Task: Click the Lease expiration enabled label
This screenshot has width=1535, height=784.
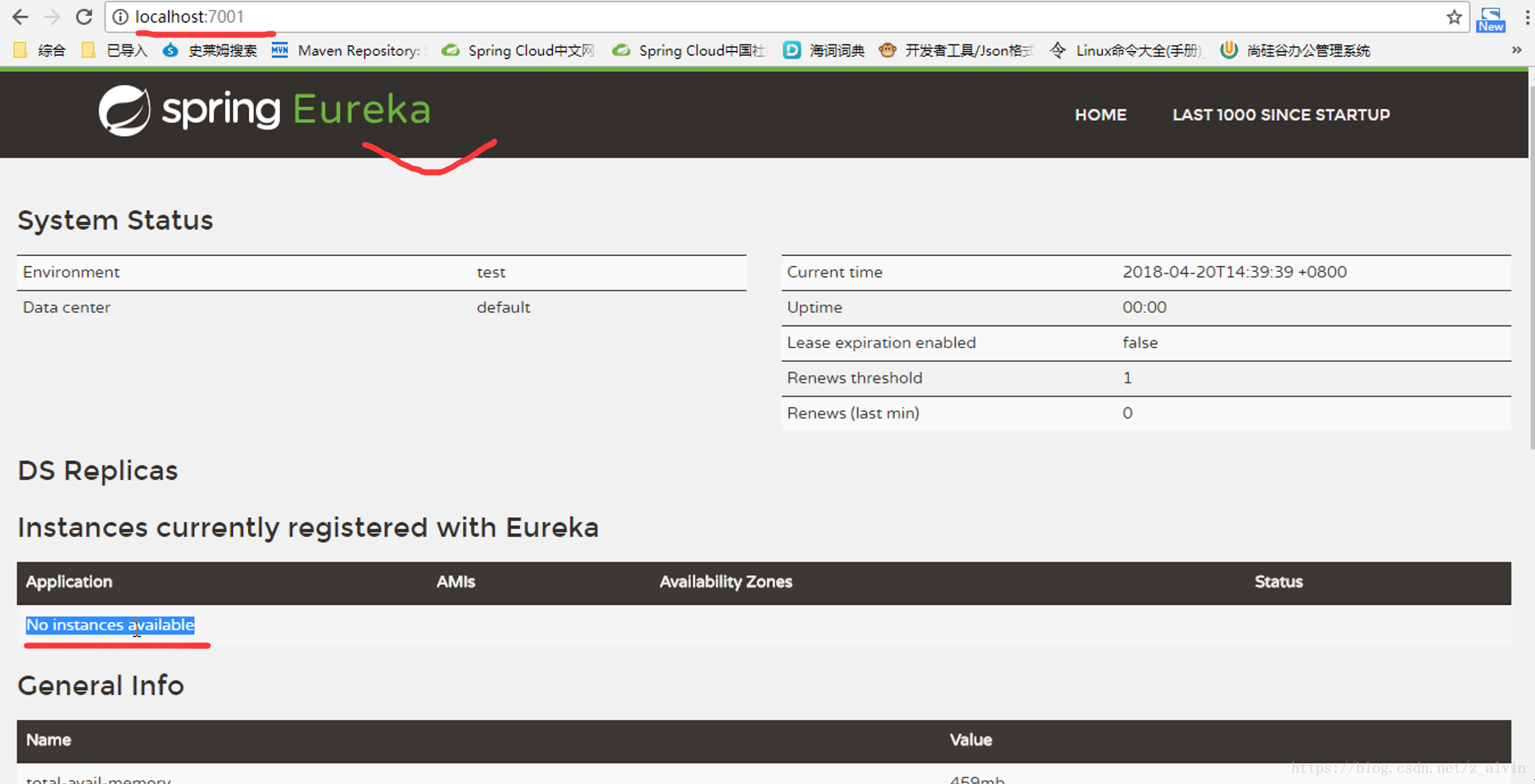Action: pos(881,342)
